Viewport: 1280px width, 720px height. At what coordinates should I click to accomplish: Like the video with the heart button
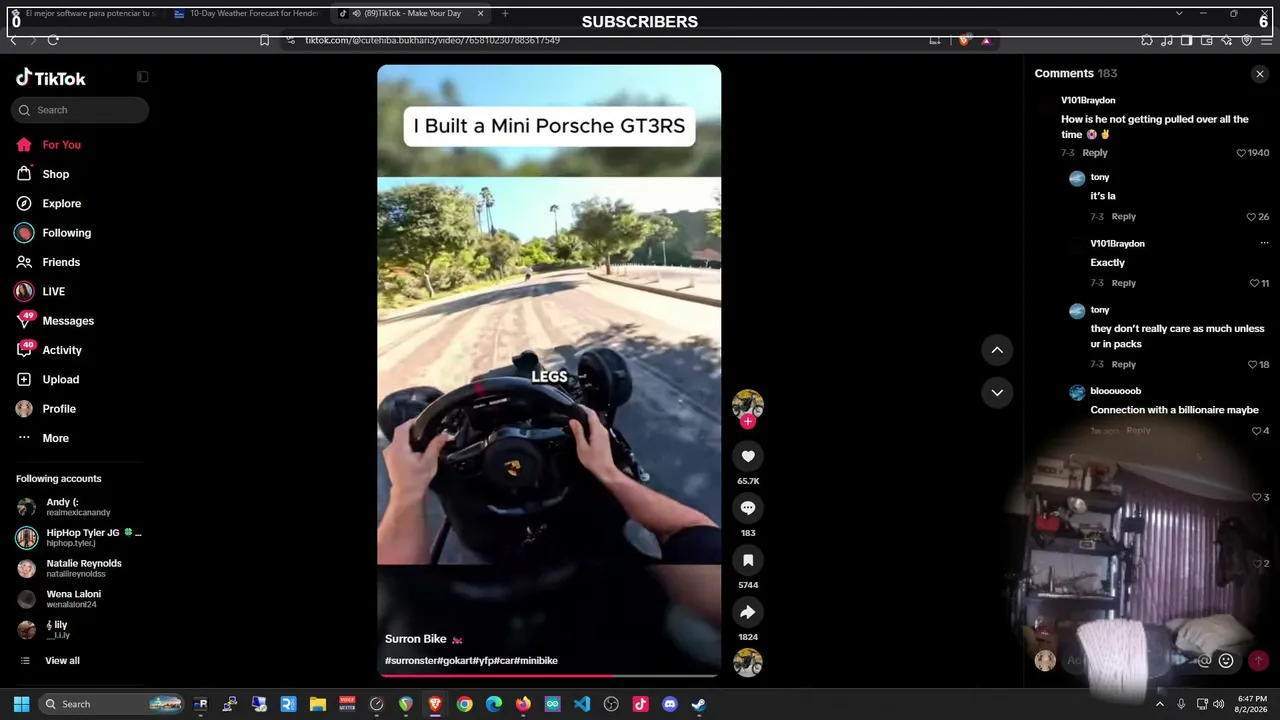pyautogui.click(x=748, y=456)
